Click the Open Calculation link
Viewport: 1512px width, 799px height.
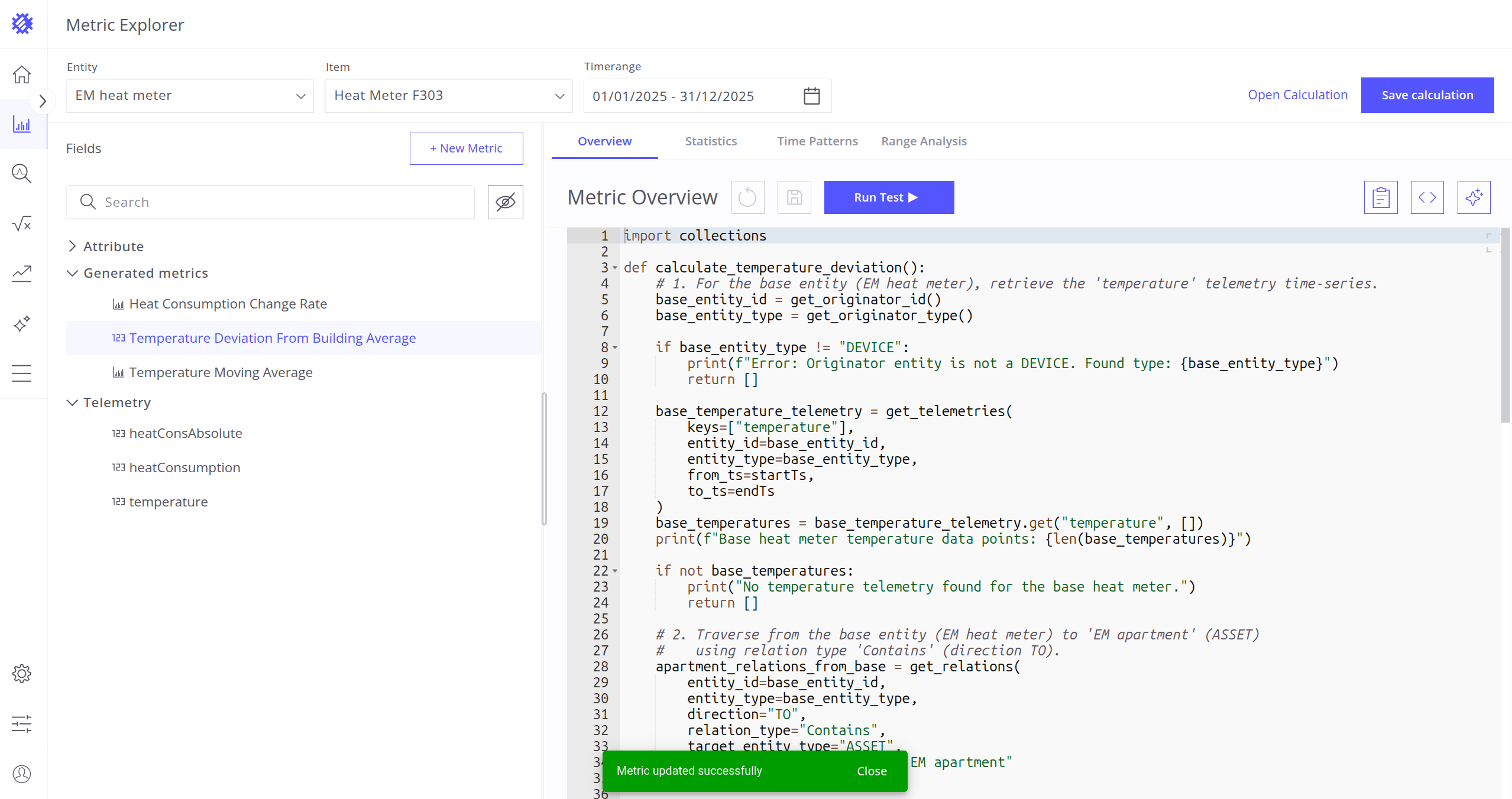coord(1297,95)
